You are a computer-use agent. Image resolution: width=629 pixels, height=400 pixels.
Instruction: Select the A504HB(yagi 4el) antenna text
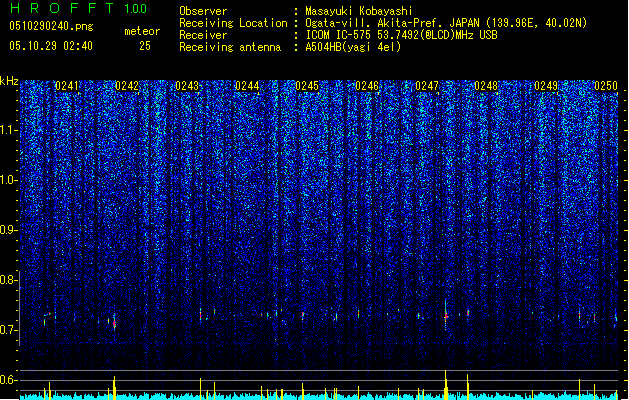(353, 47)
